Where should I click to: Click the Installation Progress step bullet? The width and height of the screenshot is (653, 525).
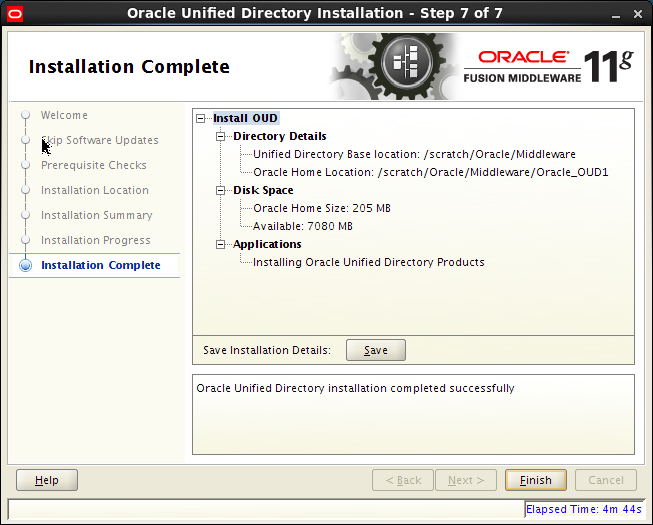coord(25,240)
